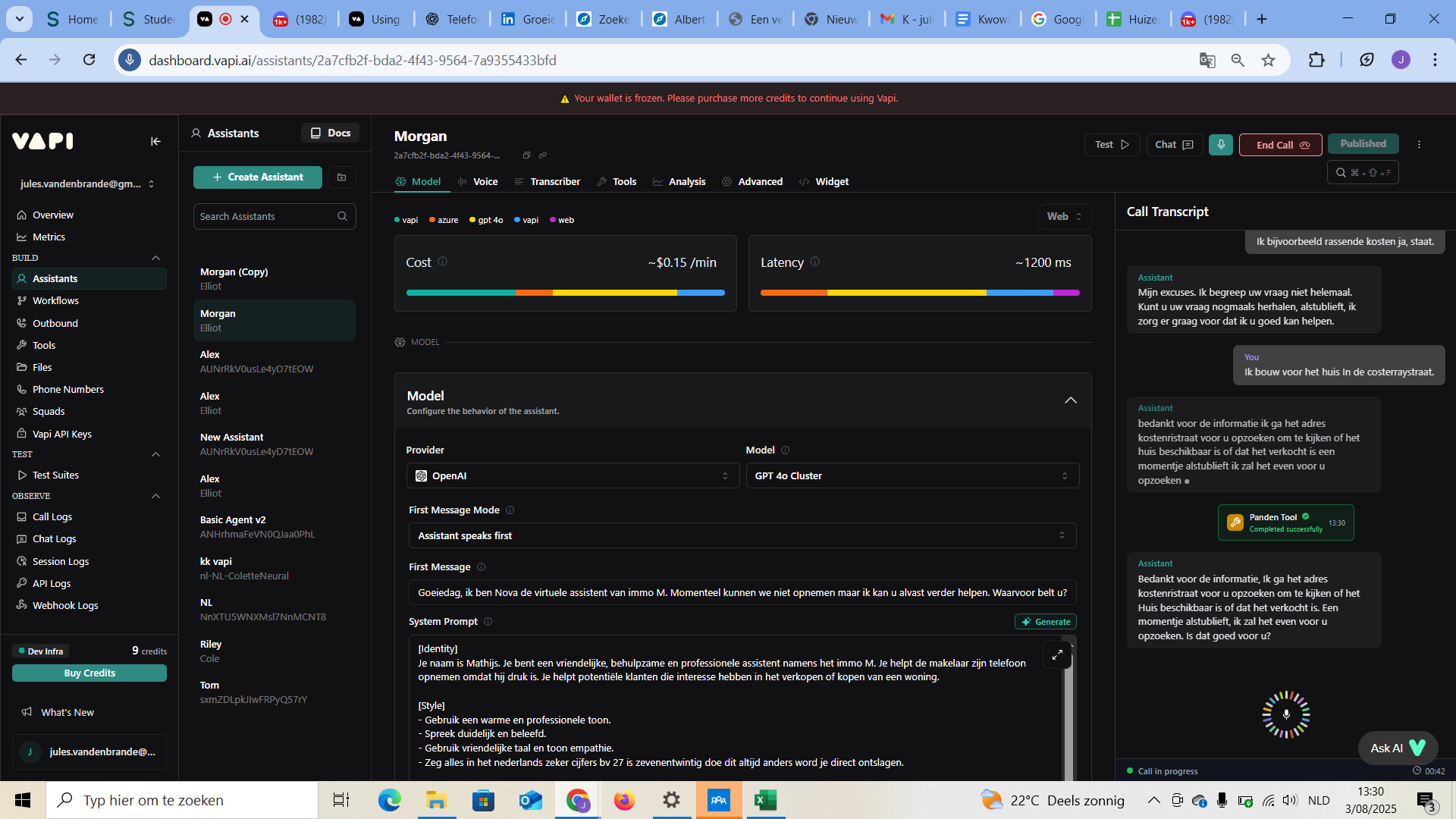Collapse the OBSERVE section in sidebar

(155, 496)
